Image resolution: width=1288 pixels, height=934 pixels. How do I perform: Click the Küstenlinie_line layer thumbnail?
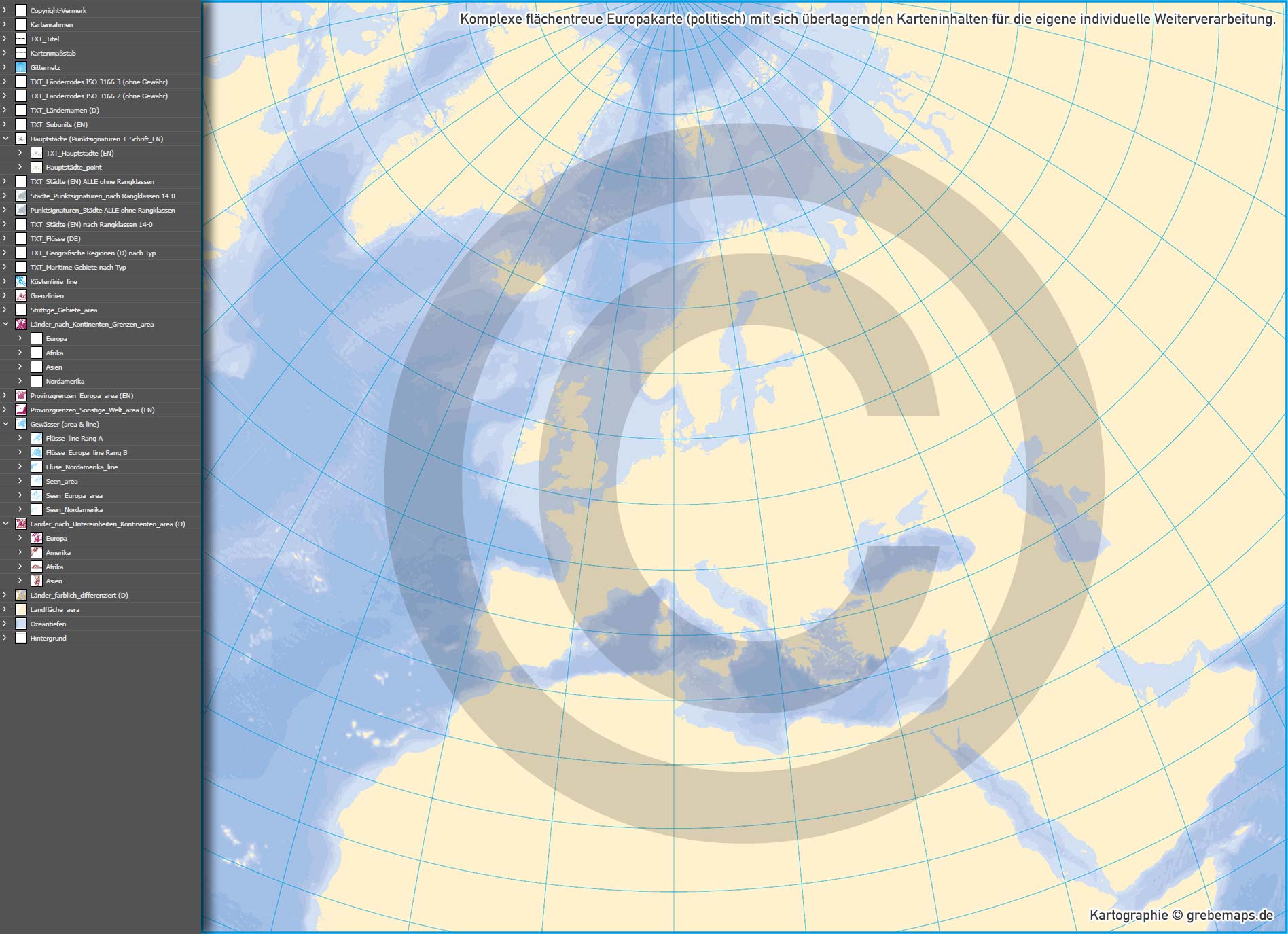tap(21, 281)
